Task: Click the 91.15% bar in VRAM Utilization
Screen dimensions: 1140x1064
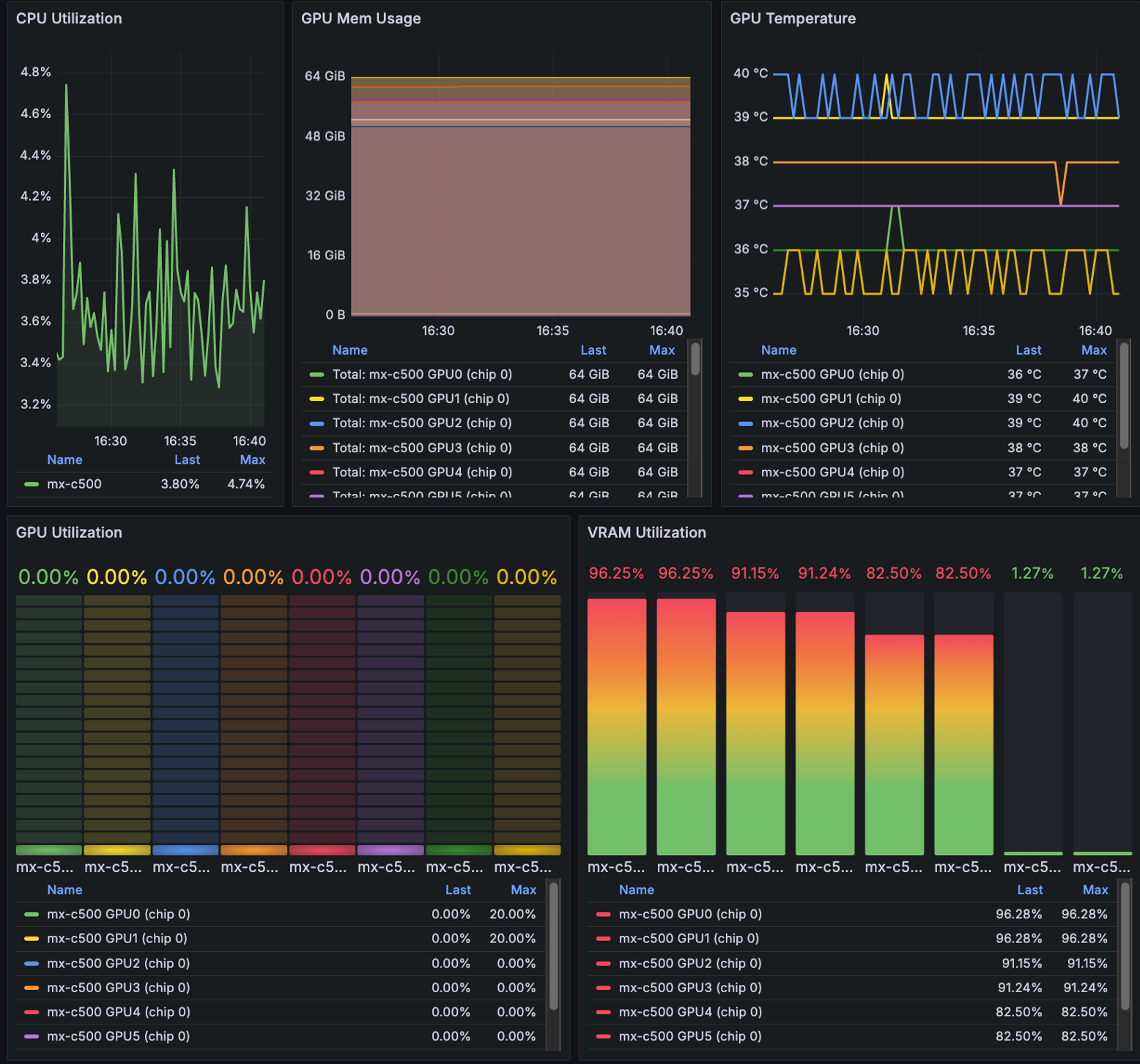Action: (755, 733)
